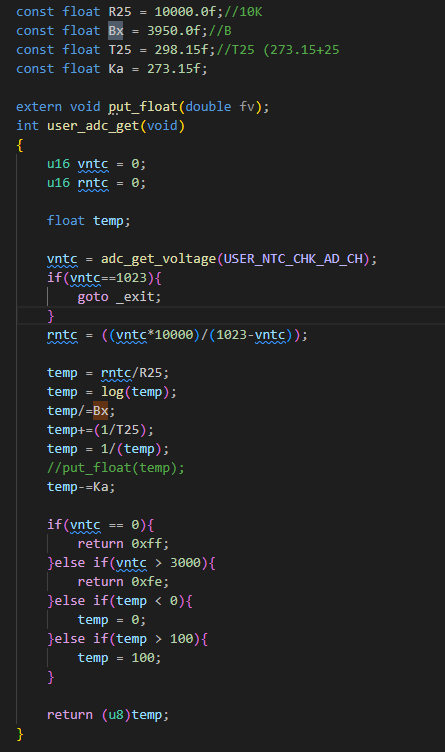Click vntc in the 'u16 vntc = 0' line
This screenshot has height=752, width=445.
coord(93,164)
